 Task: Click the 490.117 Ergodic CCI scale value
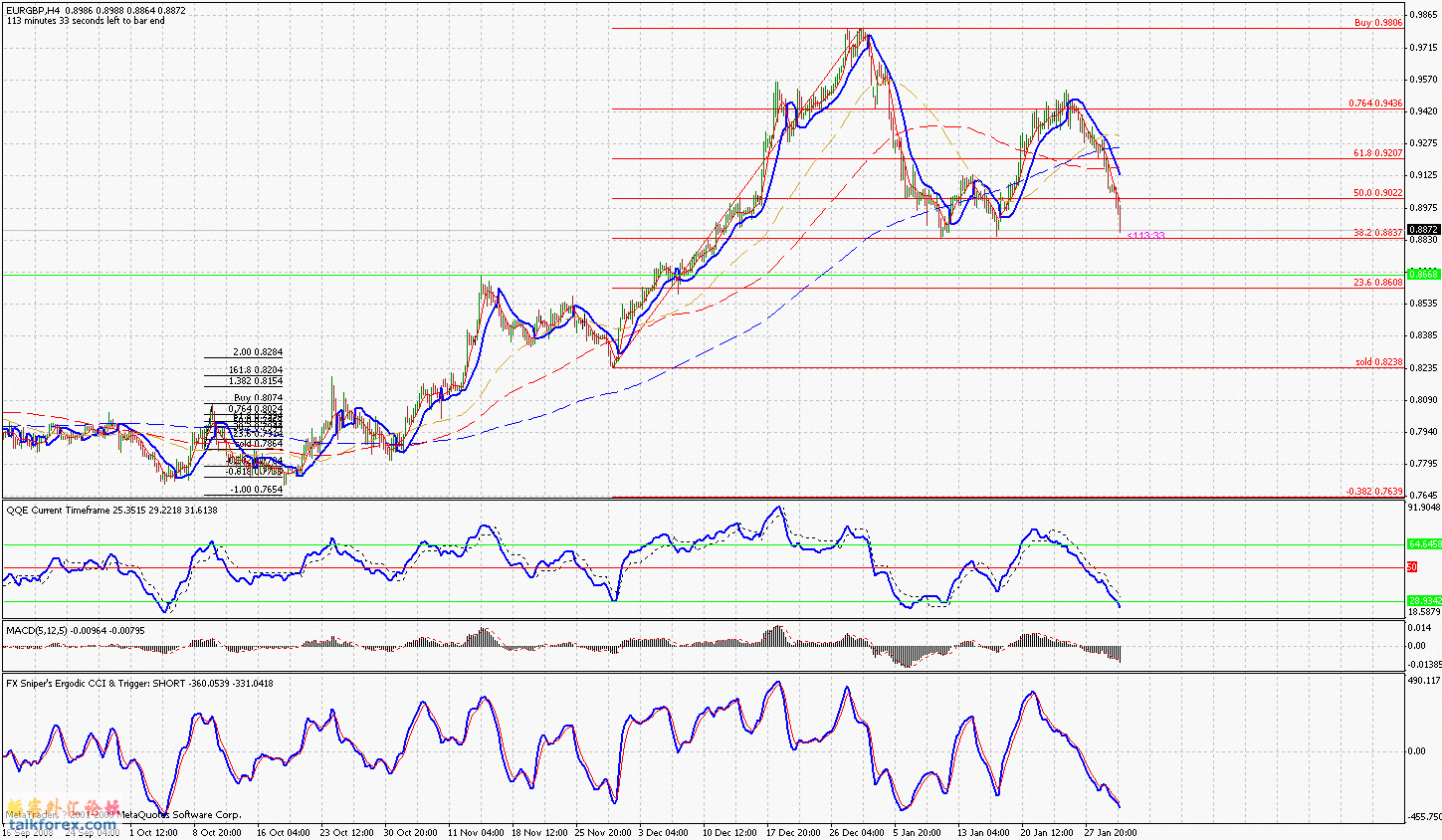pos(1425,681)
